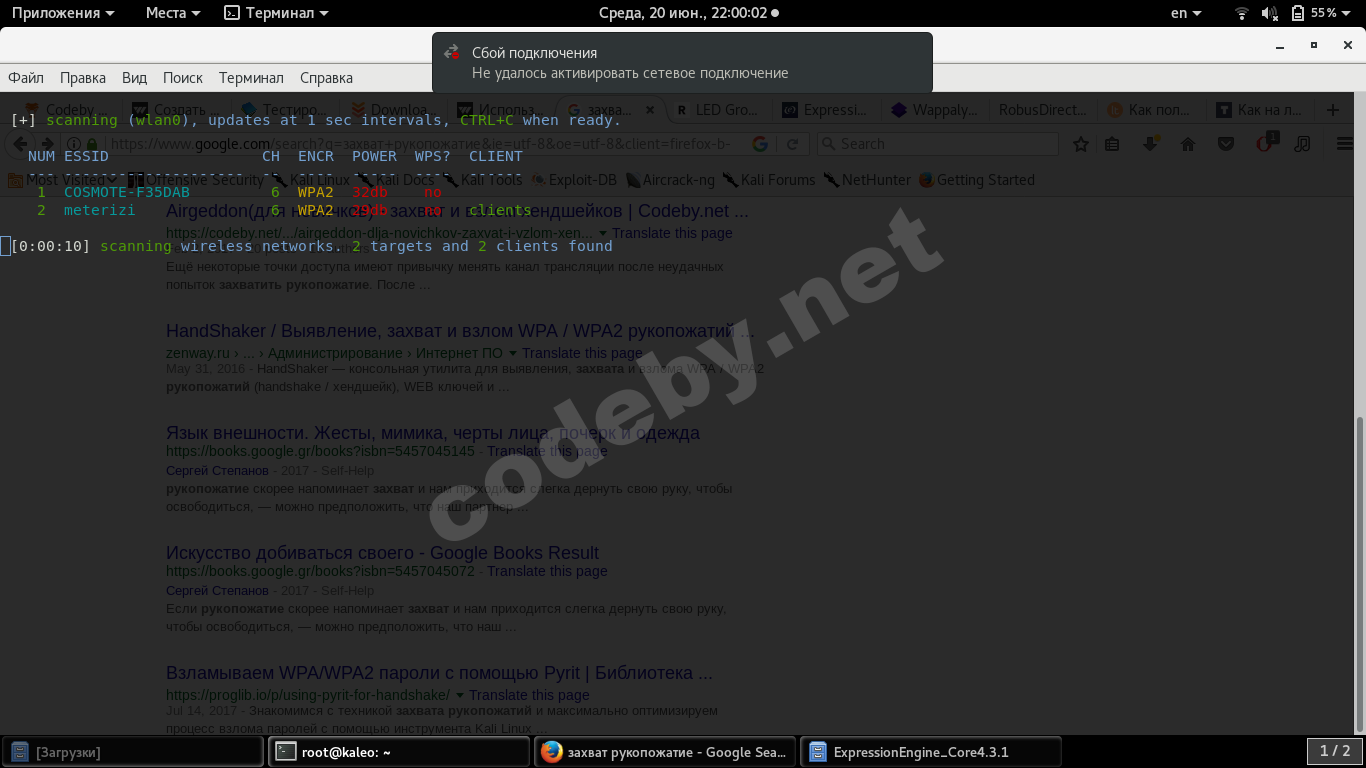Open the Файл menu in the terminal
The height and width of the screenshot is (768, 1366).
click(26, 78)
